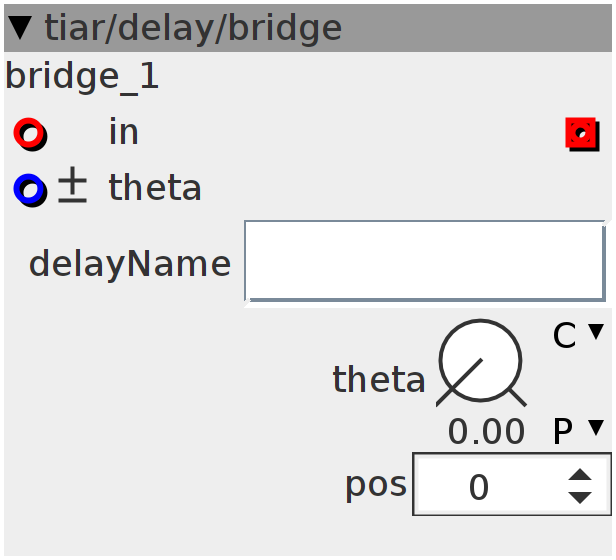Click the blue theta inlet circle
The image size is (616, 560).
(30, 190)
